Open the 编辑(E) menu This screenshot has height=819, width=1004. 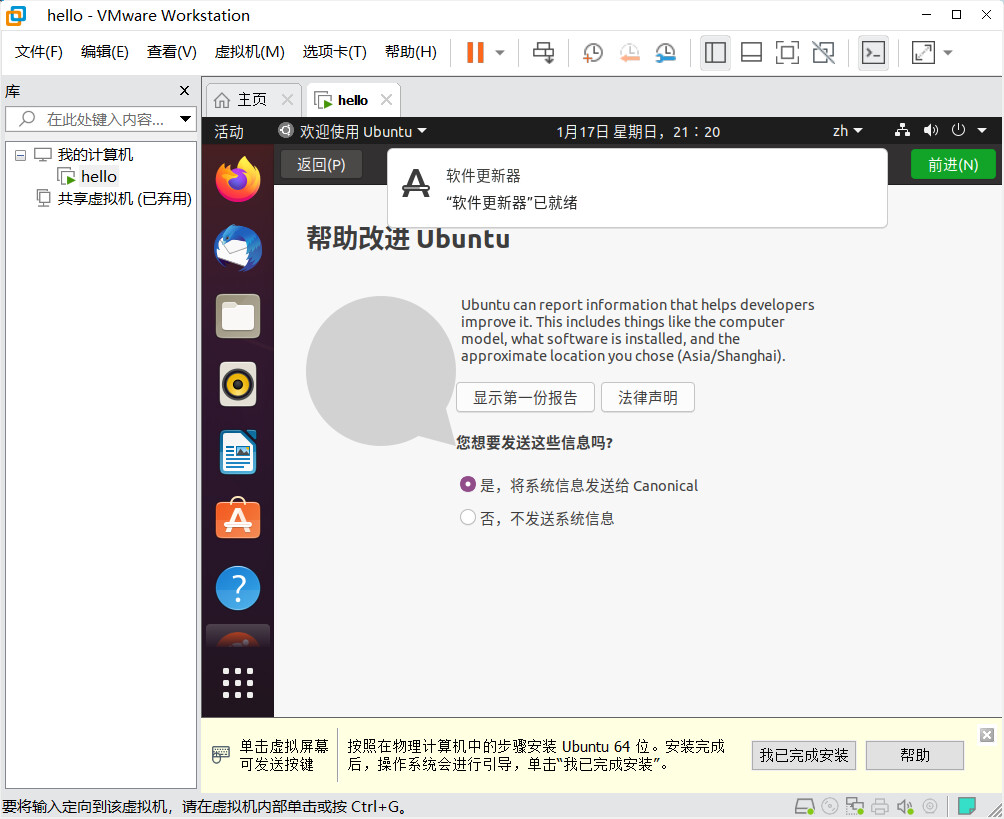click(104, 52)
